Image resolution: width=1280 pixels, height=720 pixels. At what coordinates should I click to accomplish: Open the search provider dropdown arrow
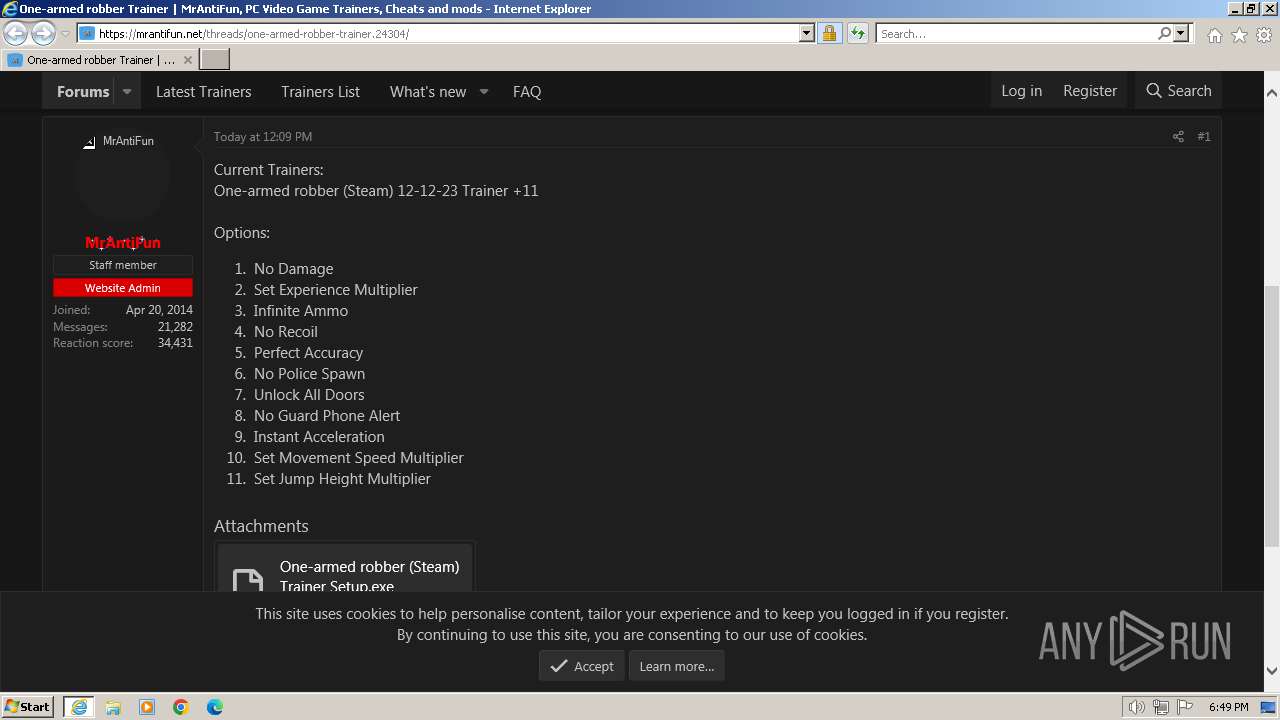[1181, 33]
